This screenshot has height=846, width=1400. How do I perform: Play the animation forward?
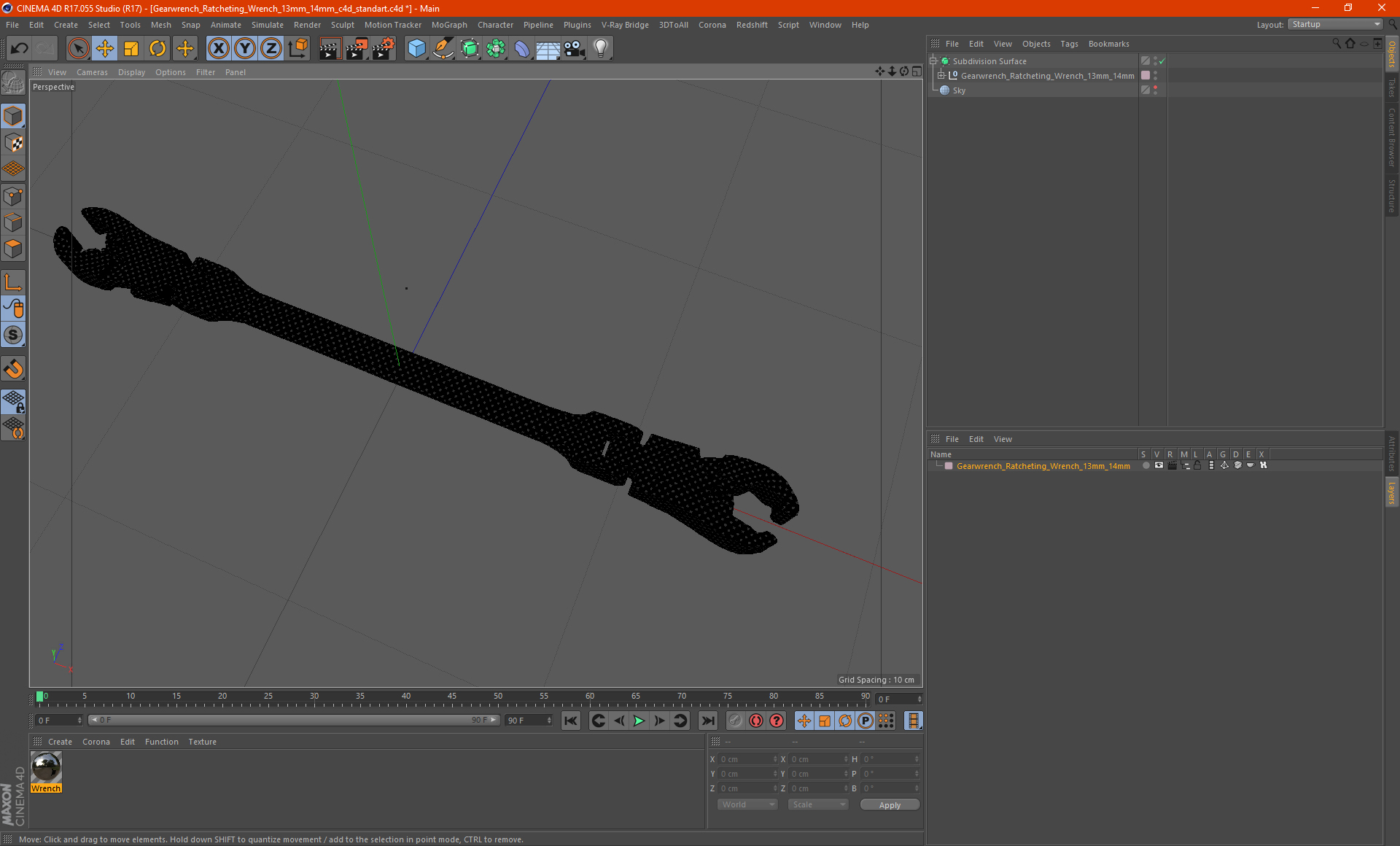639,721
